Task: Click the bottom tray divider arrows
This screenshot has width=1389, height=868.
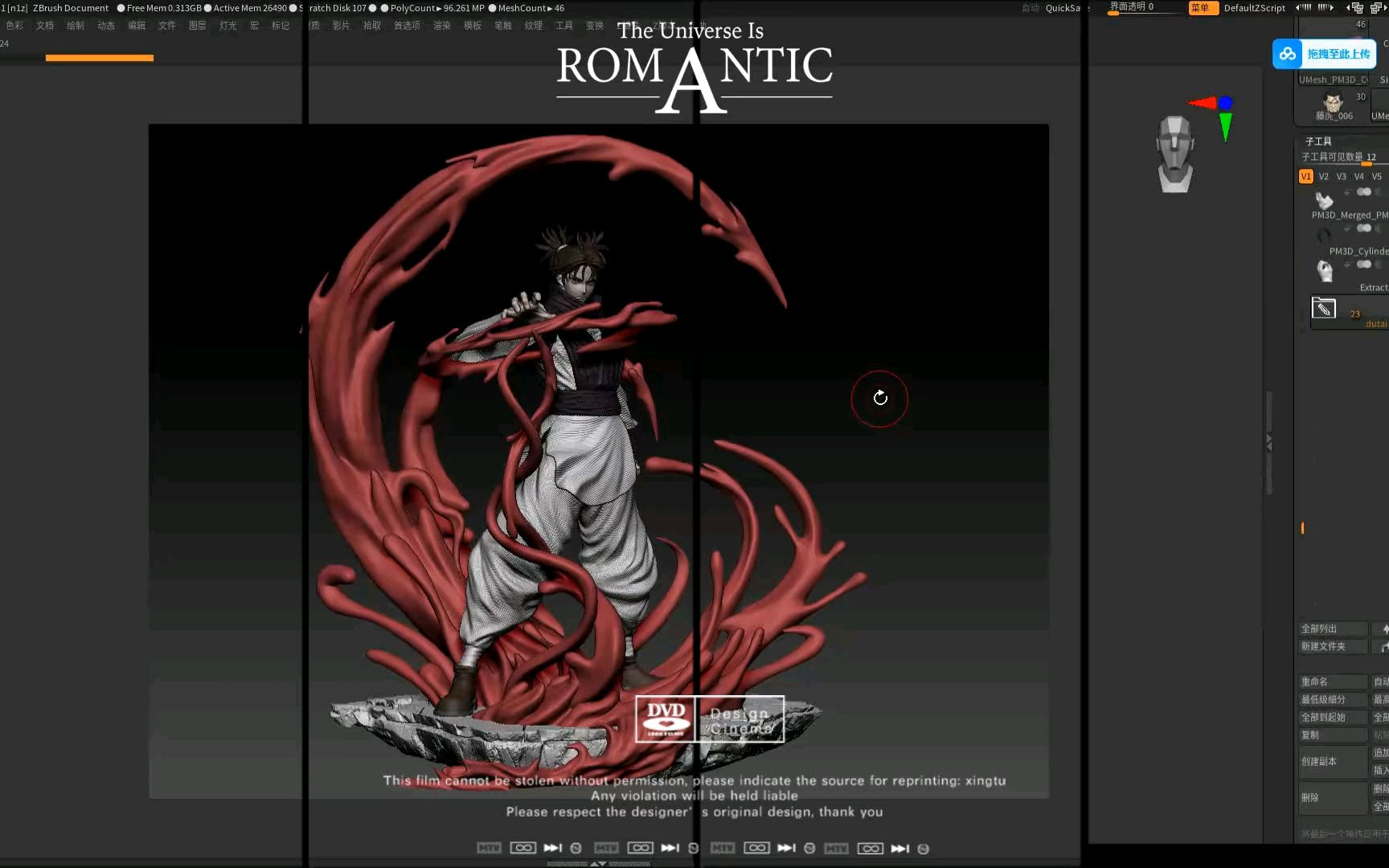Action: pos(599,864)
